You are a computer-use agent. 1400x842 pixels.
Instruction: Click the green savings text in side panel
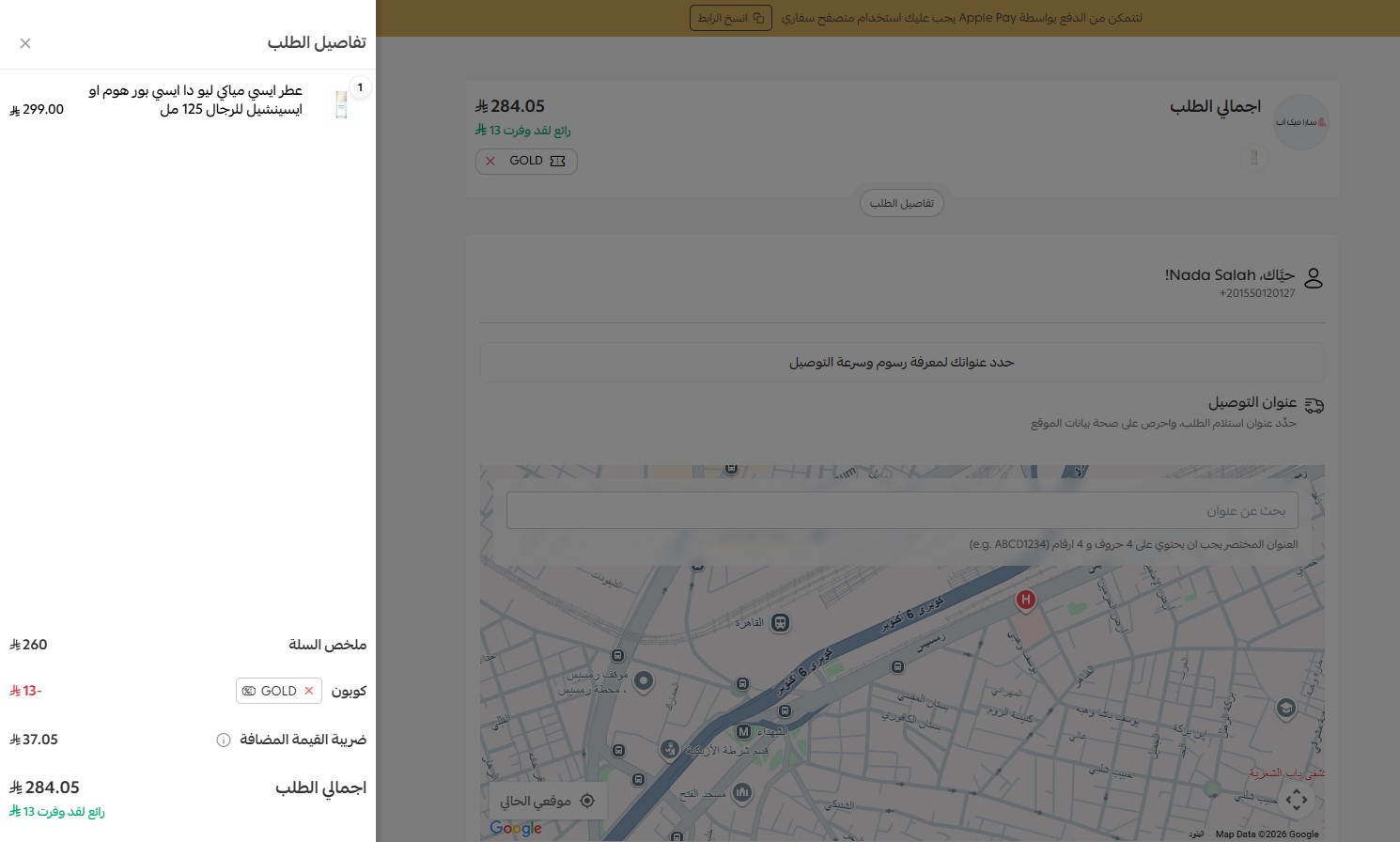pyautogui.click(x=57, y=812)
